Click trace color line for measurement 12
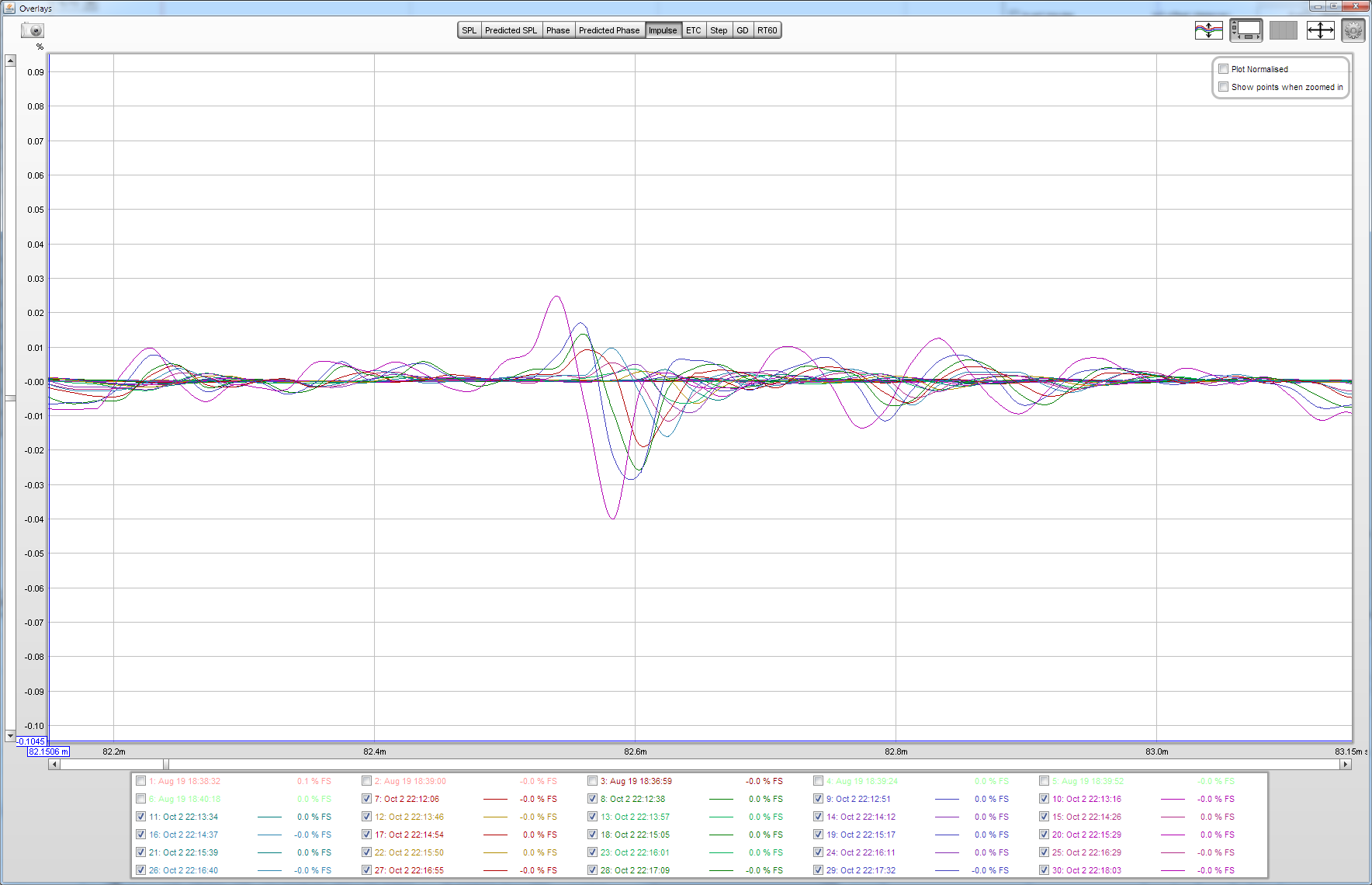The width and height of the screenshot is (1372, 885). [495, 817]
